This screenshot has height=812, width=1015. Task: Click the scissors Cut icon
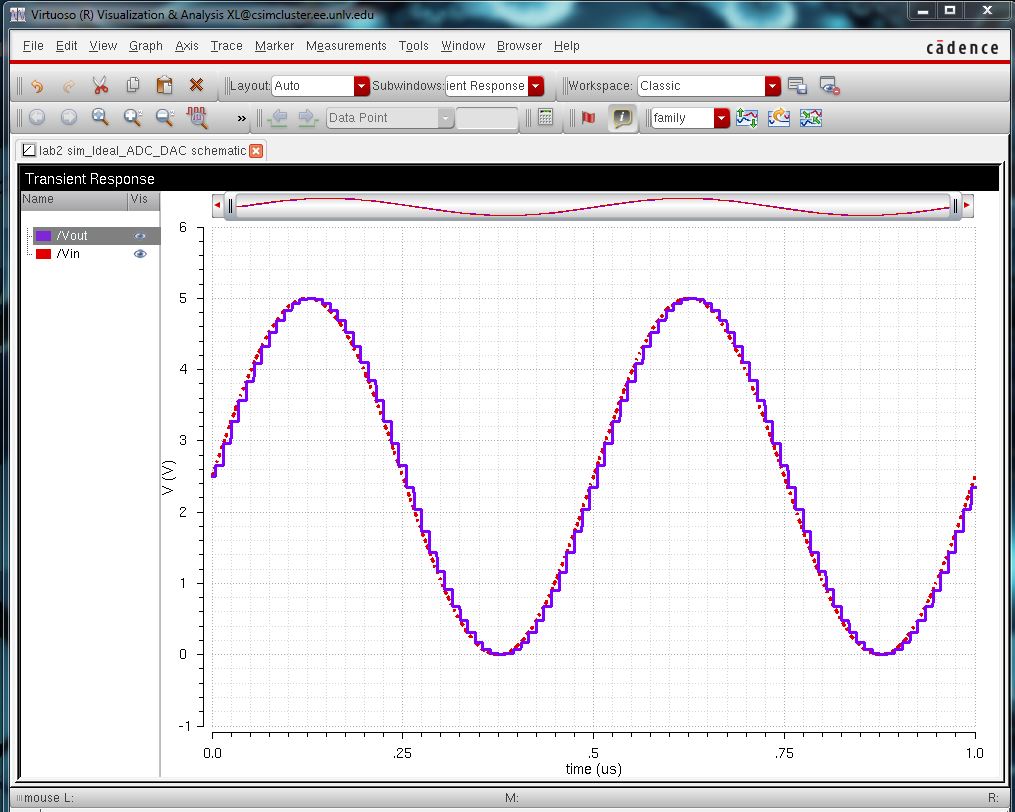tap(100, 86)
